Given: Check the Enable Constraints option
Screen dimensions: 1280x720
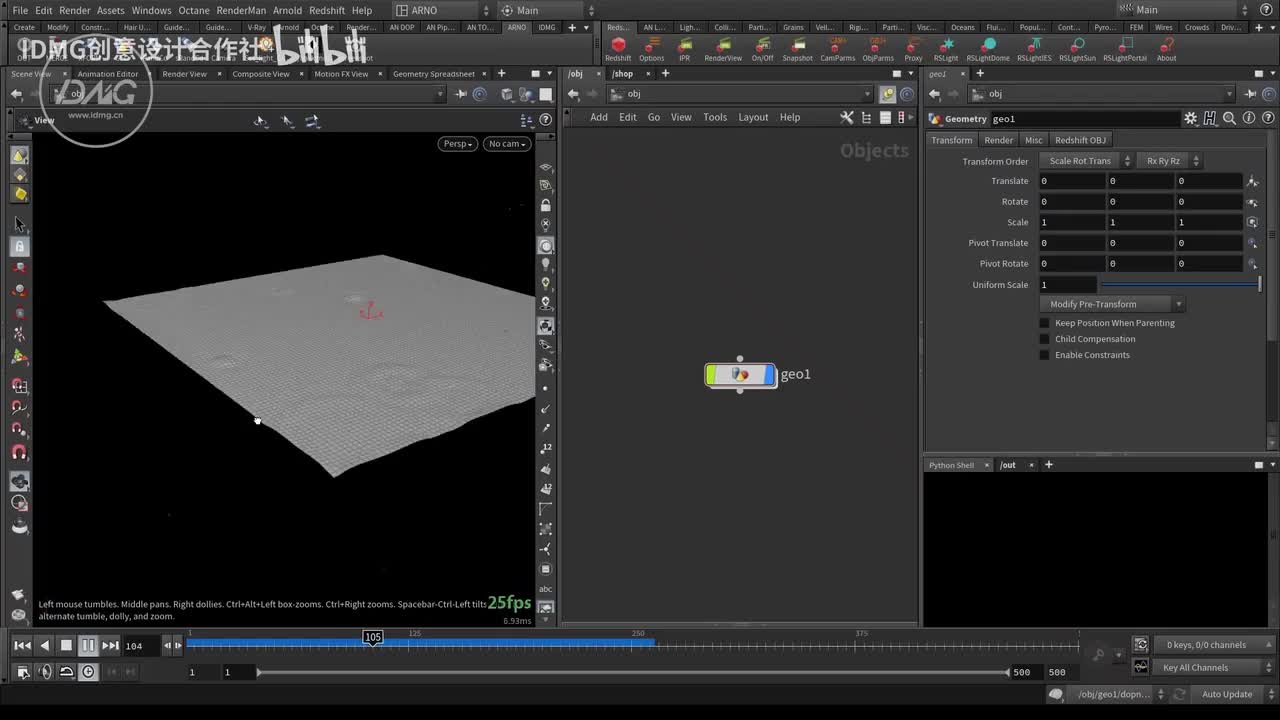Looking at the screenshot, I should tap(1045, 355).
